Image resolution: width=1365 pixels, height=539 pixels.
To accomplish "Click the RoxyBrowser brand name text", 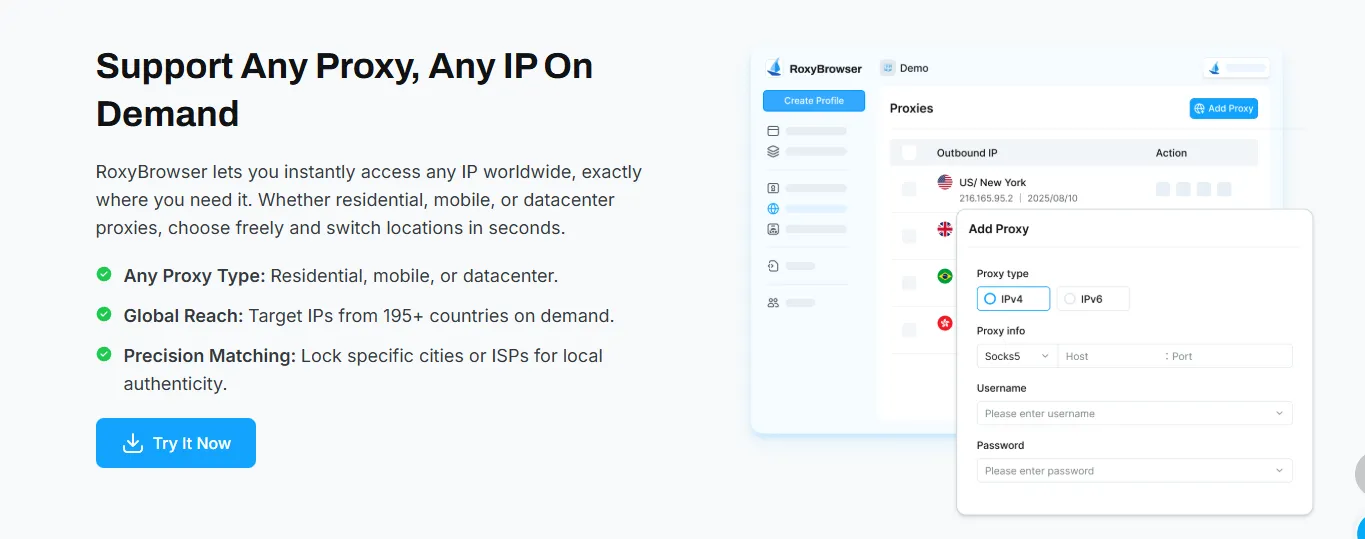I will [826, 69].
